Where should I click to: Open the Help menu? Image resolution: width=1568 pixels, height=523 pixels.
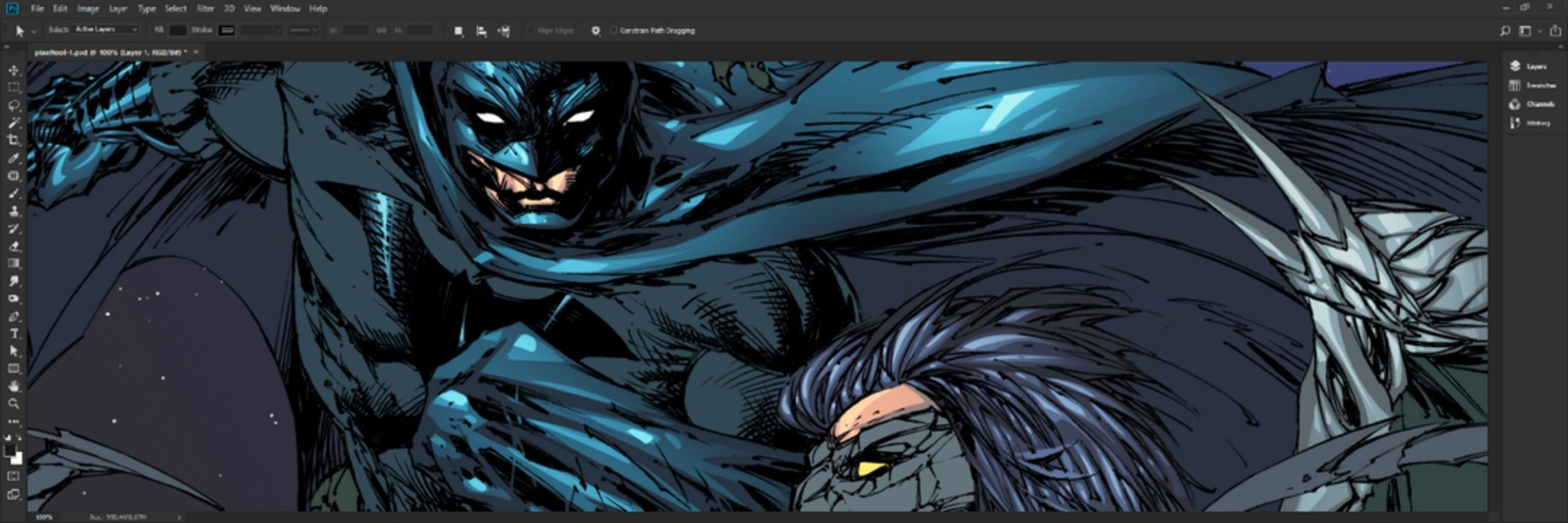tap(318, 8)
